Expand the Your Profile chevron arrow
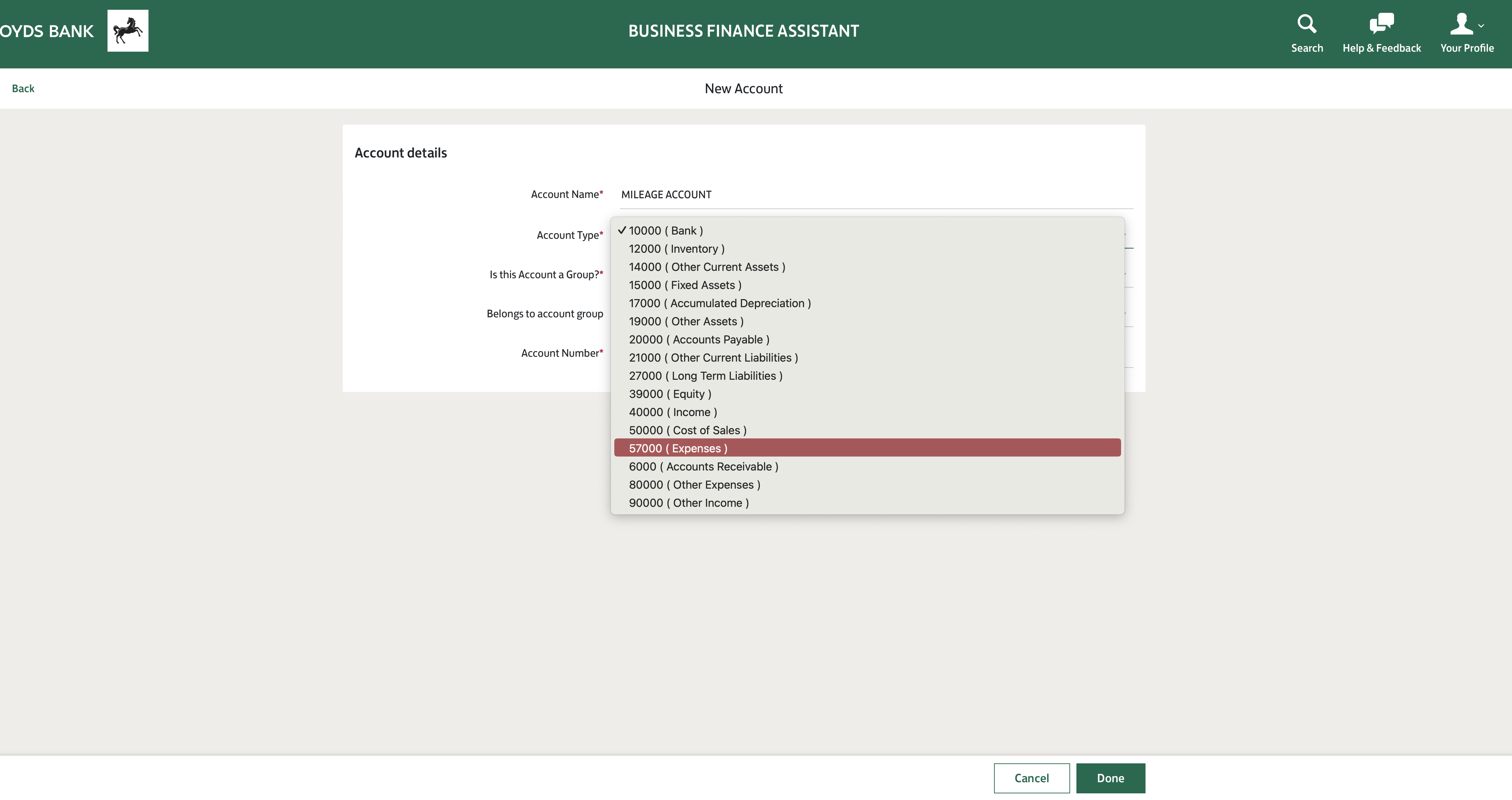Viewport: 1512px width, 800px height. [1482, 26]
